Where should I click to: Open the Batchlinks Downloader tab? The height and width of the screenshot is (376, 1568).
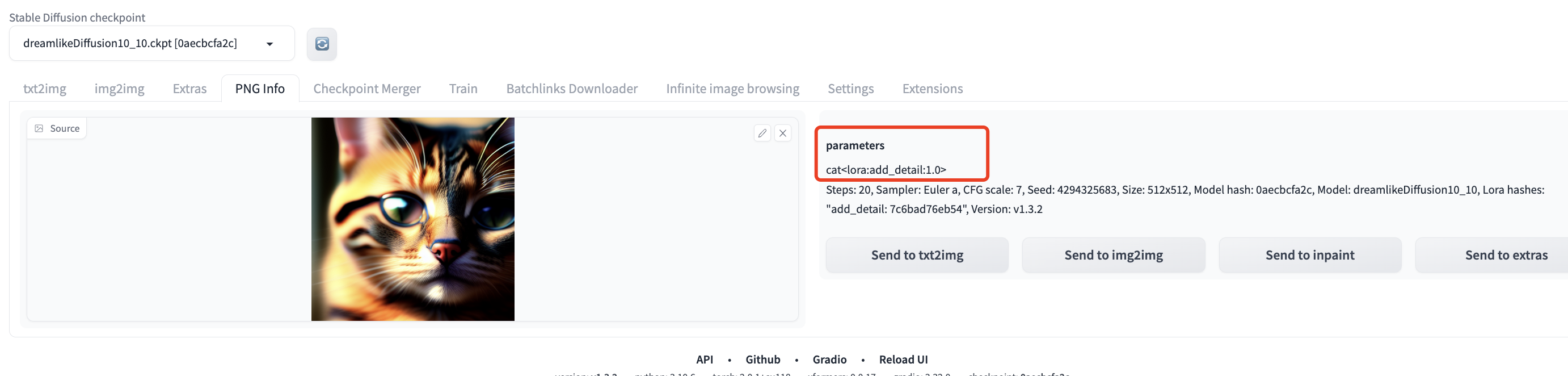pyautogui.click(x=572, y=89)
